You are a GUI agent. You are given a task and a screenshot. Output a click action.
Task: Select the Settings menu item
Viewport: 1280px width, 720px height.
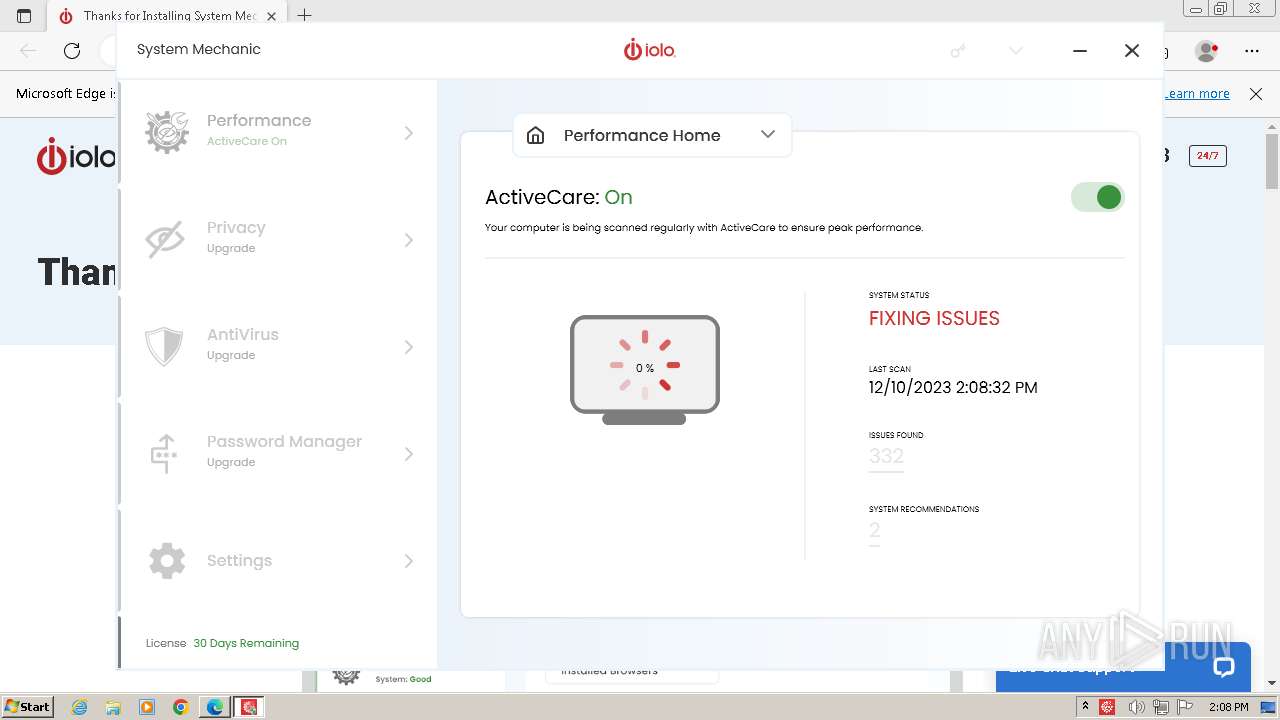[x=278, y=560]
